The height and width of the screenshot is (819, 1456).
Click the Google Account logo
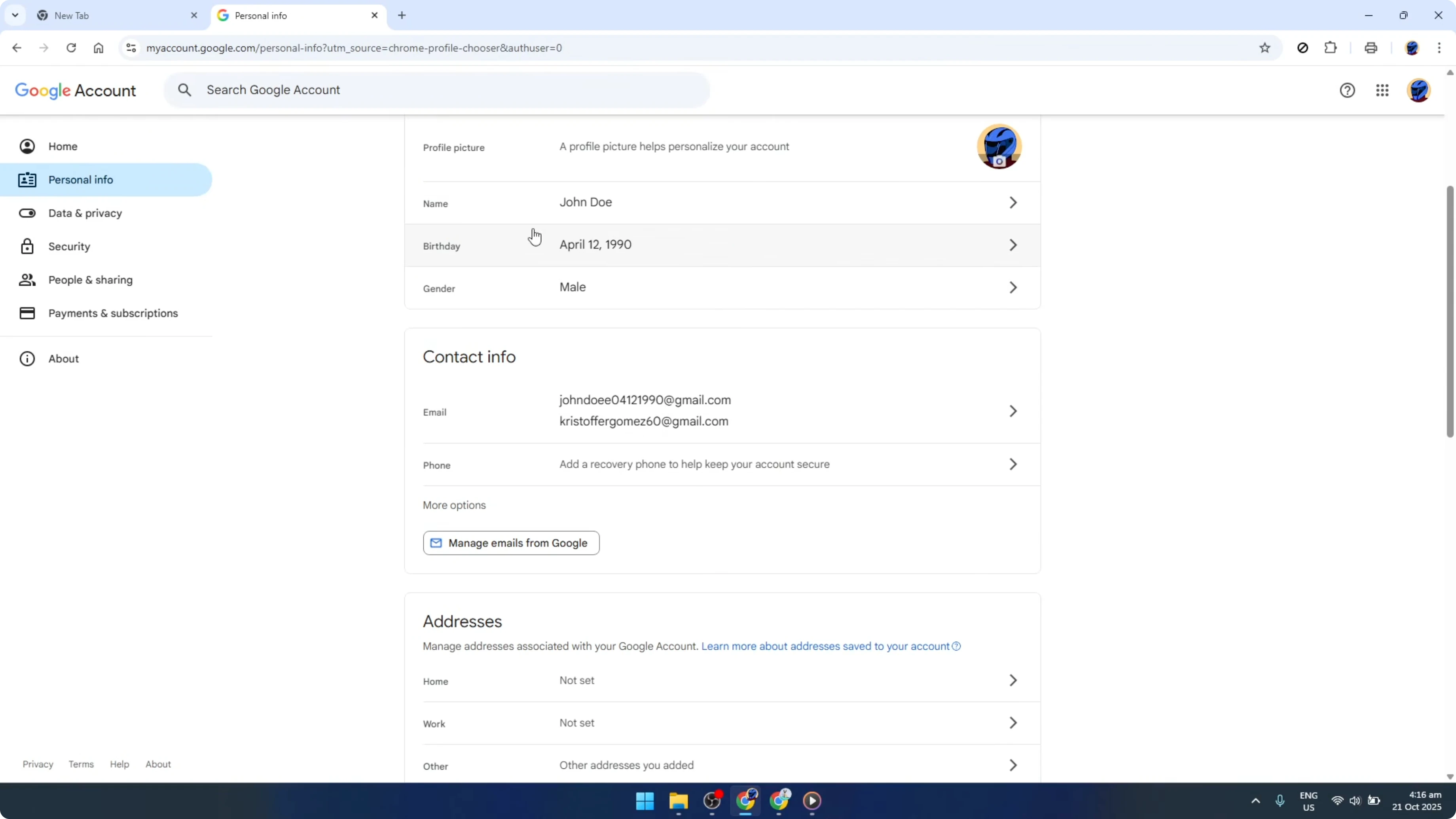tap(75, 91)
